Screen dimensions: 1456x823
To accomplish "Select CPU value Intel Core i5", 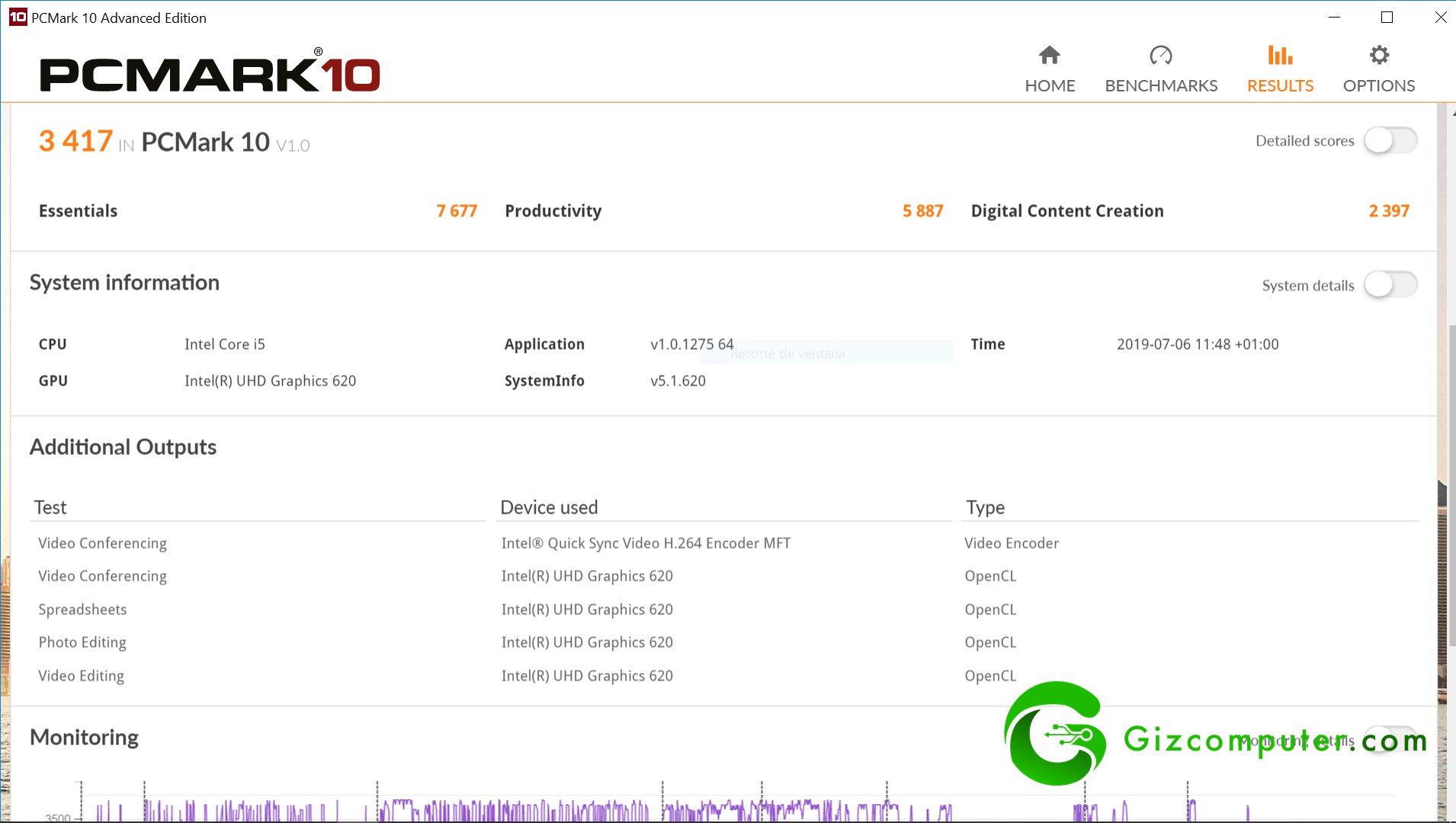I will tap(224, 344).
